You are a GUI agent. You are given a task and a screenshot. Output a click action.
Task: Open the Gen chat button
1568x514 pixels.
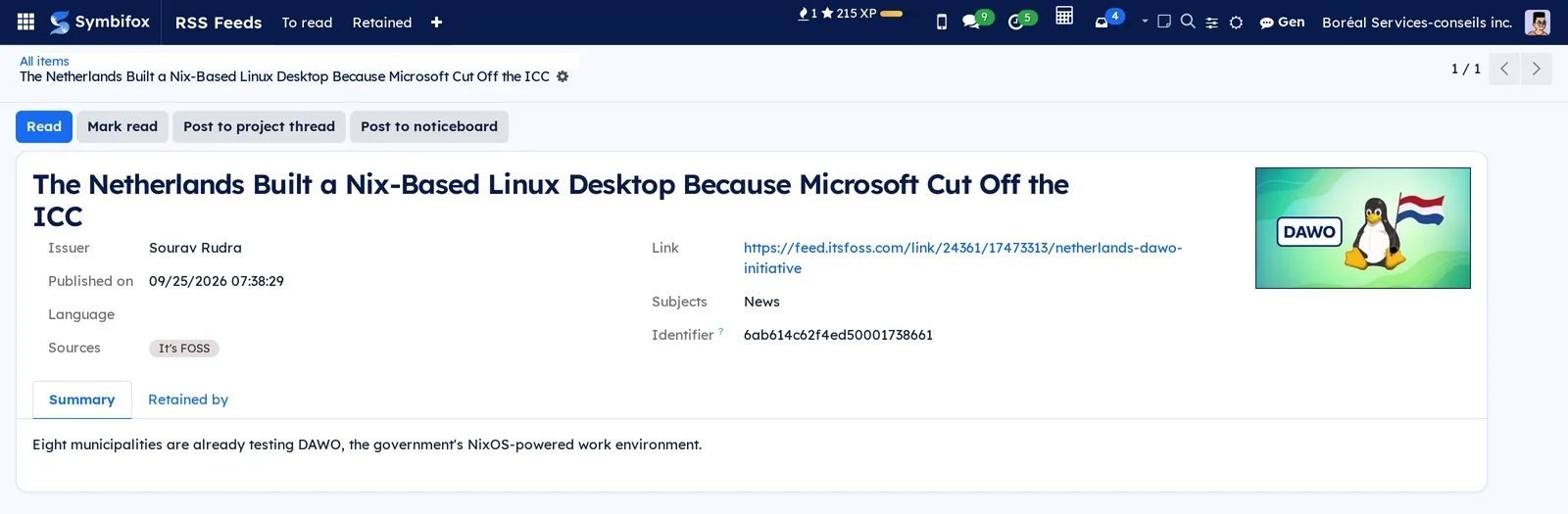point(1282,22)
